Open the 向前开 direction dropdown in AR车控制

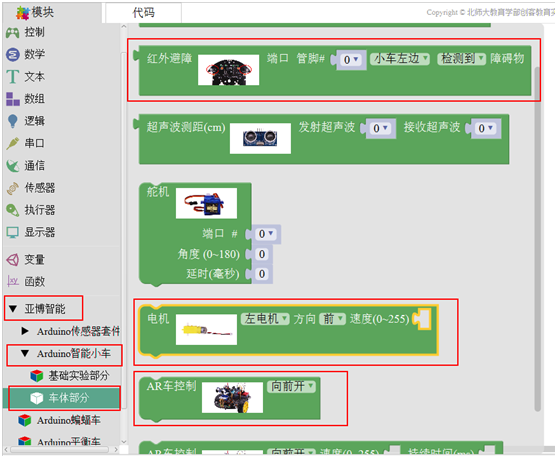tap(291, 386)
